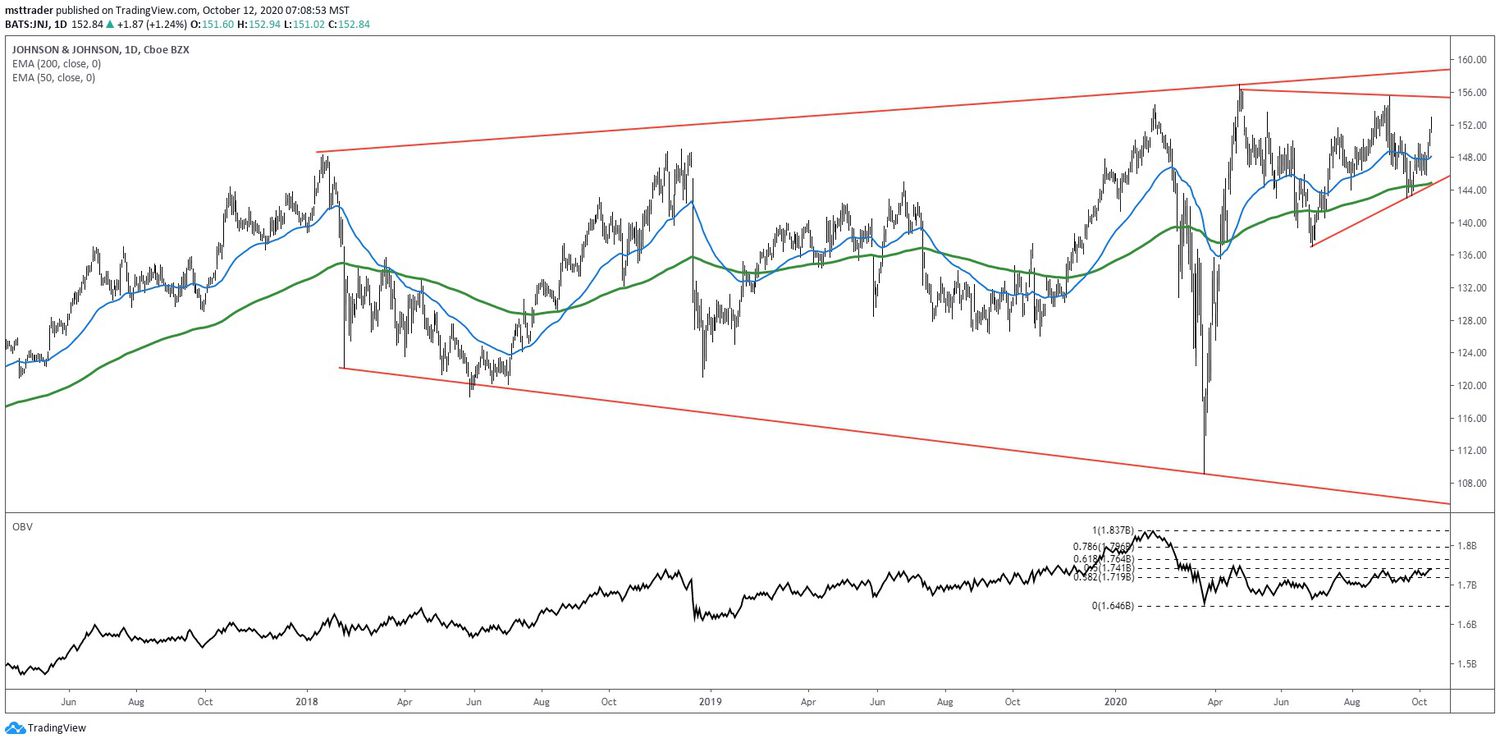Click the 140.00 price axis label
This screenshot has width=1500, height=743.
(x=1474, y=223)
